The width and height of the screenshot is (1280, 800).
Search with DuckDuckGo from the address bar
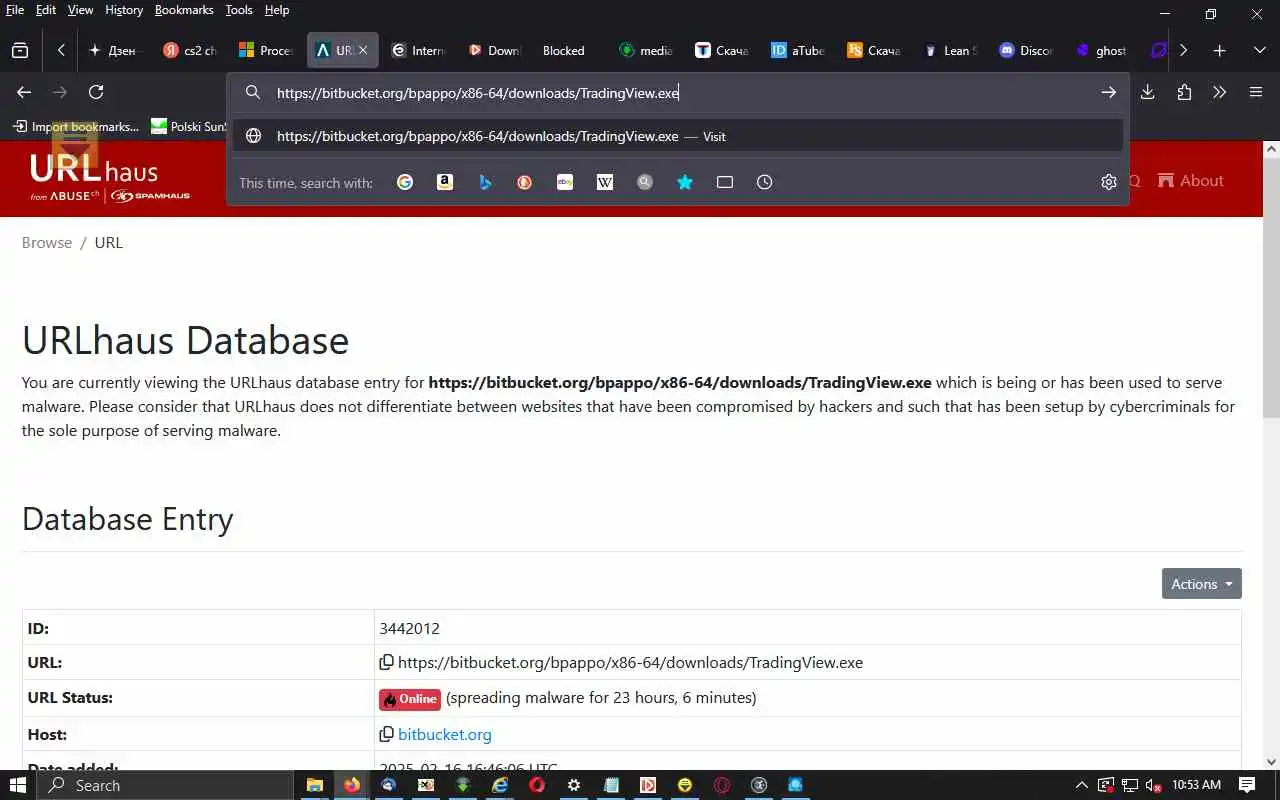[525, 182]
